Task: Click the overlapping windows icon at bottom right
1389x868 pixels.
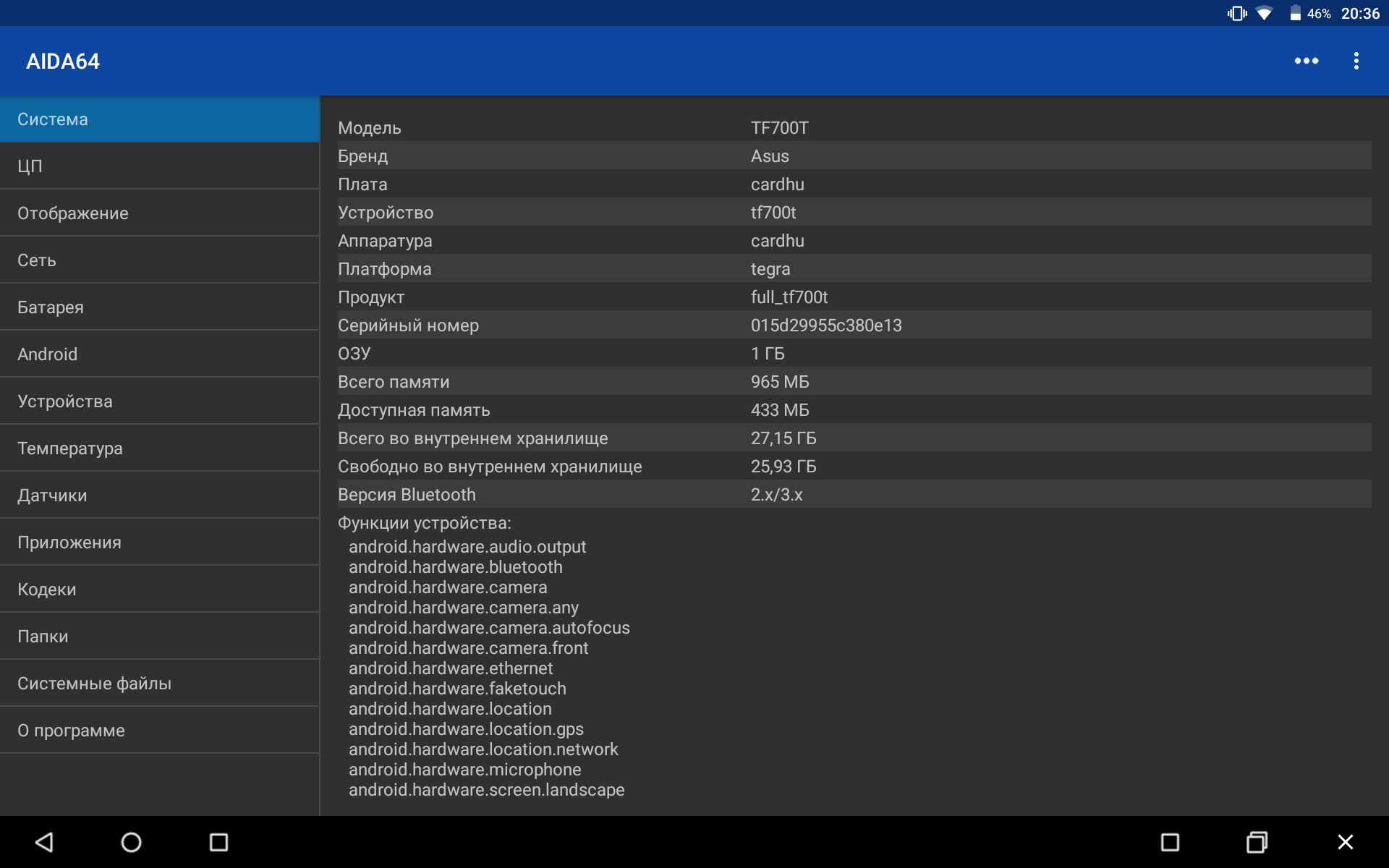Action: tap(1257, 842)
